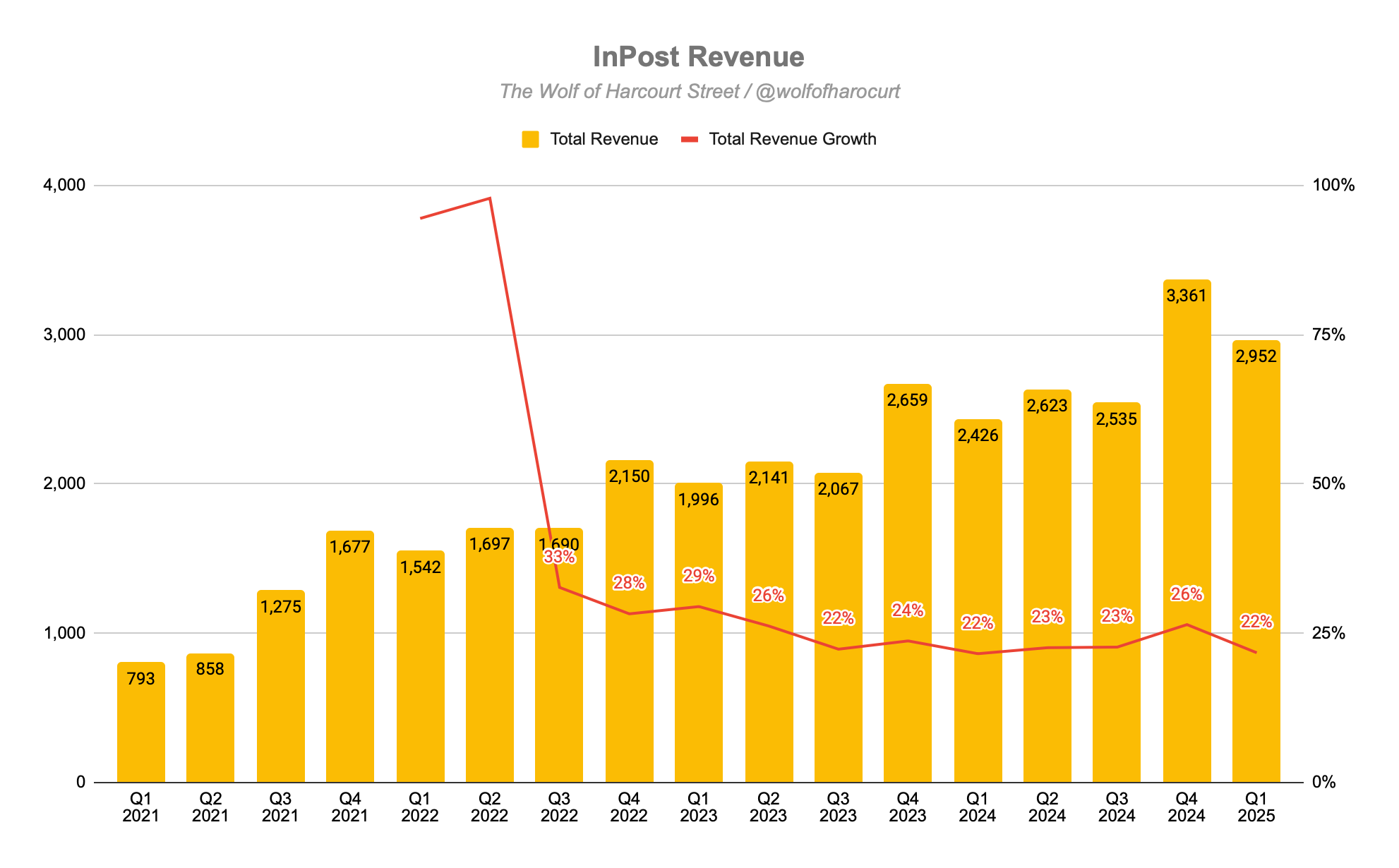The height and width of the screenshot is (868, 1399).
Task: Click the yellow Total Revenue legend swatch
Action: click(530, 139)
